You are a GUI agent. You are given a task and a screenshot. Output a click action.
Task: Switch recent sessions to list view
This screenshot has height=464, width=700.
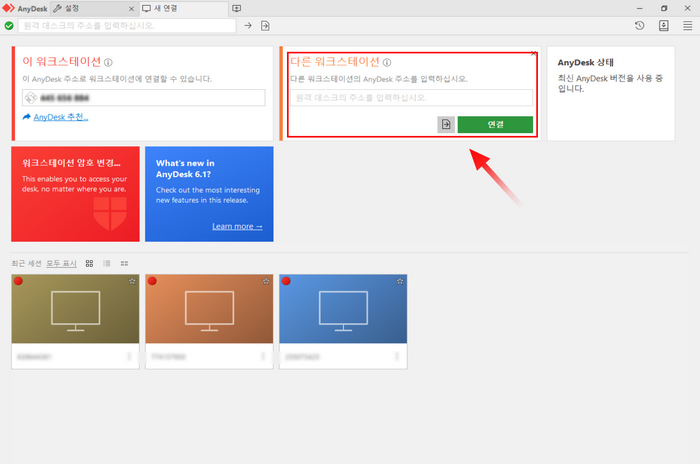tap(107, 263)
